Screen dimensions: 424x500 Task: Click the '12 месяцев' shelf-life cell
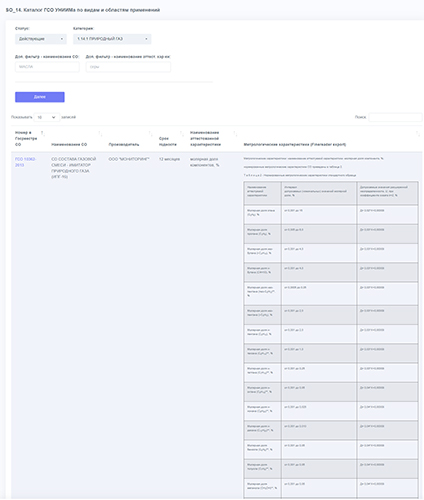(x=169, y=159)
